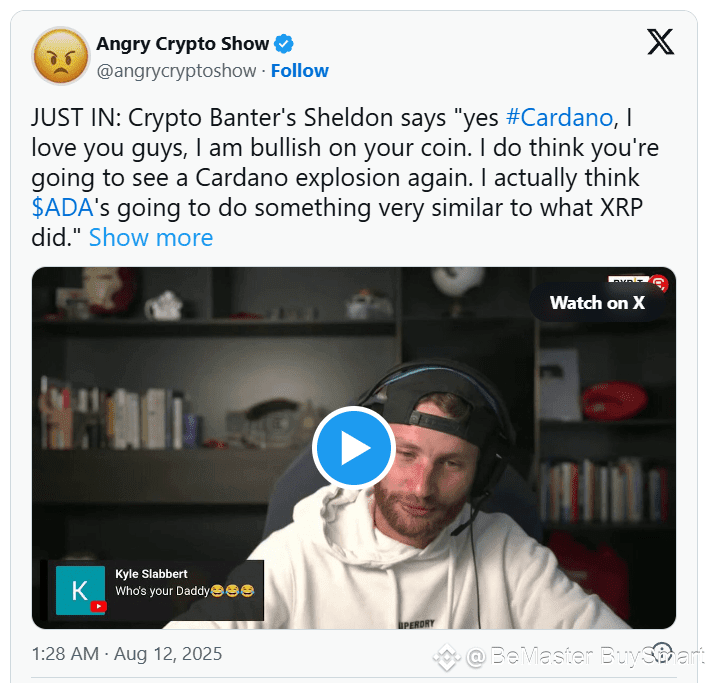
Task: Play the embedded video
Action: click(x=354, y=447)
